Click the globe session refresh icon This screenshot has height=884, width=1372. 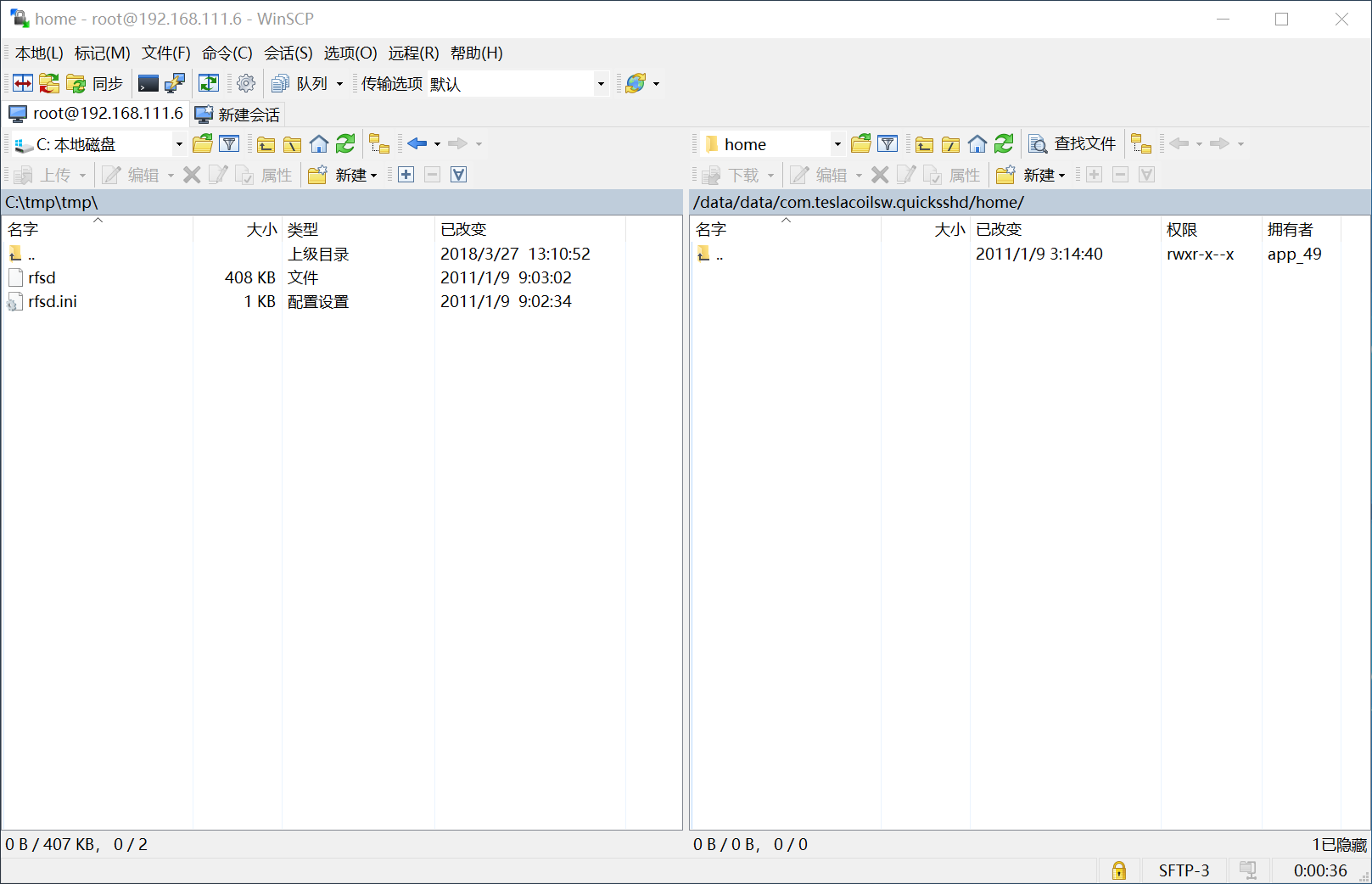(x=636, y=83)
